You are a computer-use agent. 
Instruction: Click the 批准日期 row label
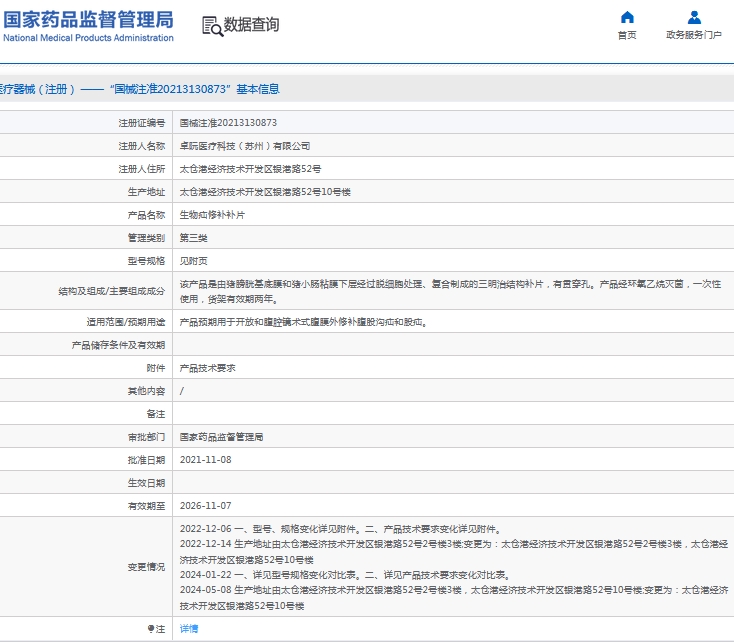147,460
